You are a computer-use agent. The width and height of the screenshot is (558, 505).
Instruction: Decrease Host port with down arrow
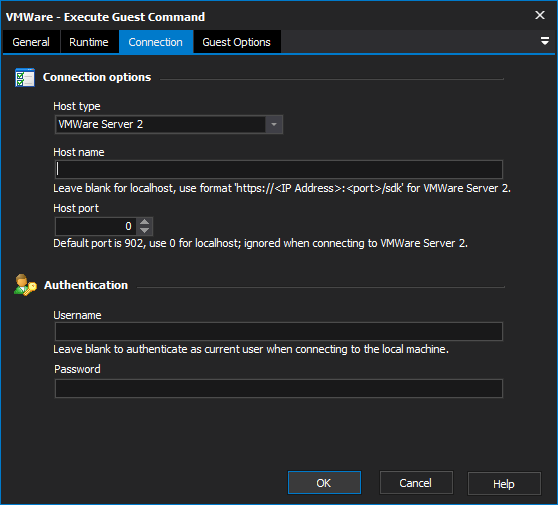point(144,231)
